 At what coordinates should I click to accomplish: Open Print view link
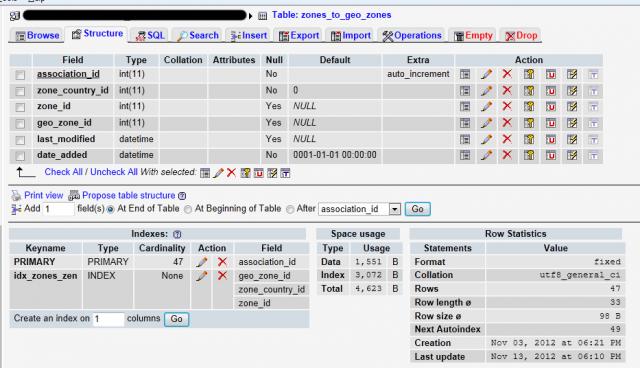pos(44,195)
